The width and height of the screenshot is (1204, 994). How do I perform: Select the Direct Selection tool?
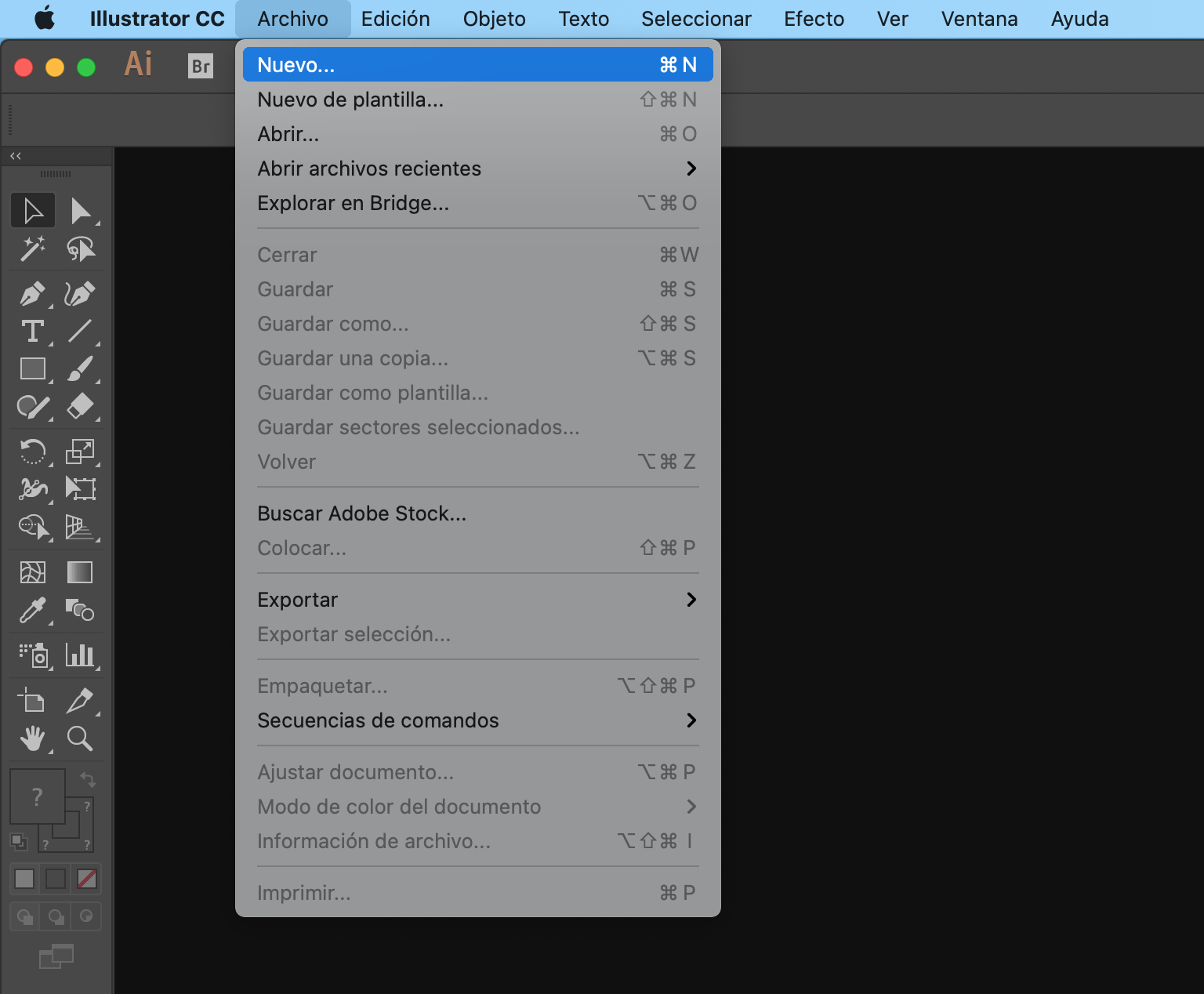[x=80, y=211]
